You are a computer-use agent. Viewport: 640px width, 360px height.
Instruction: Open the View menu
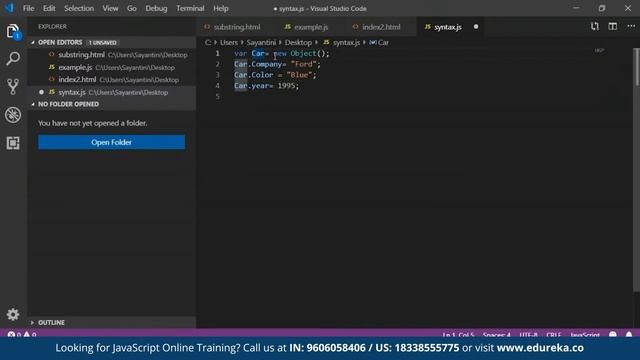(x=110, y=8)
